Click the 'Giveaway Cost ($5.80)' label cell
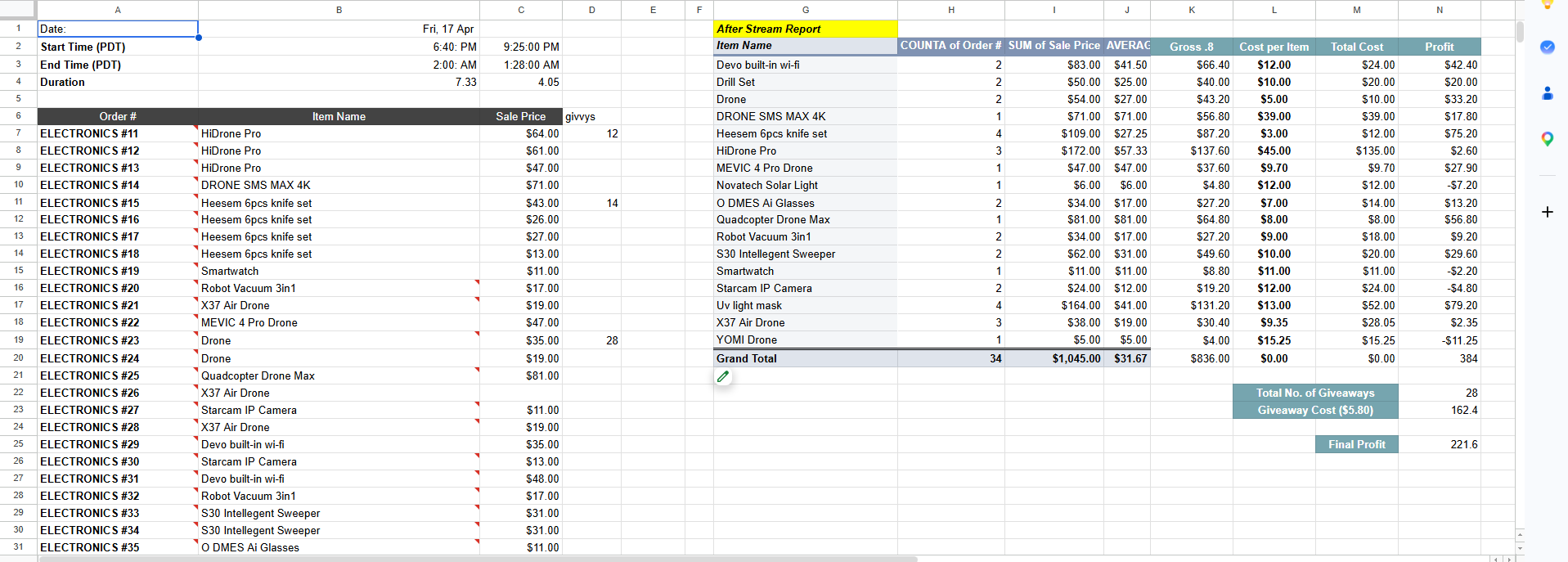This screenshot has height=562, width=1568. (1315, 410)
